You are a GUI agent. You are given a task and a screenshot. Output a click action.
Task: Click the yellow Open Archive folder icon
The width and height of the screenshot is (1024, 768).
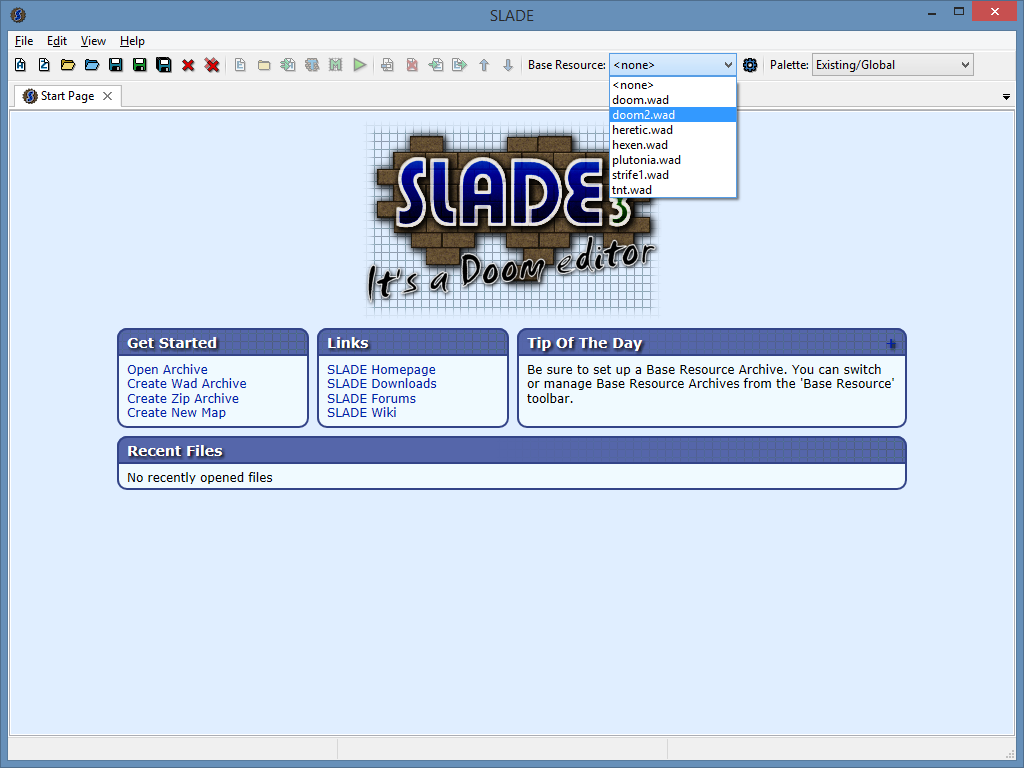68,65
